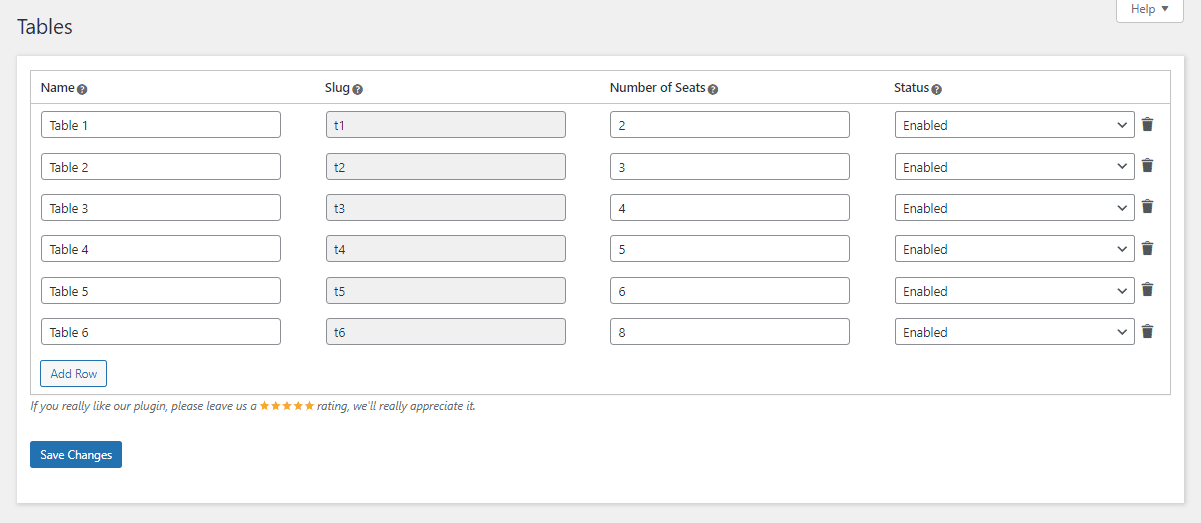Focus the seats field containing 8

coord(729,332)
